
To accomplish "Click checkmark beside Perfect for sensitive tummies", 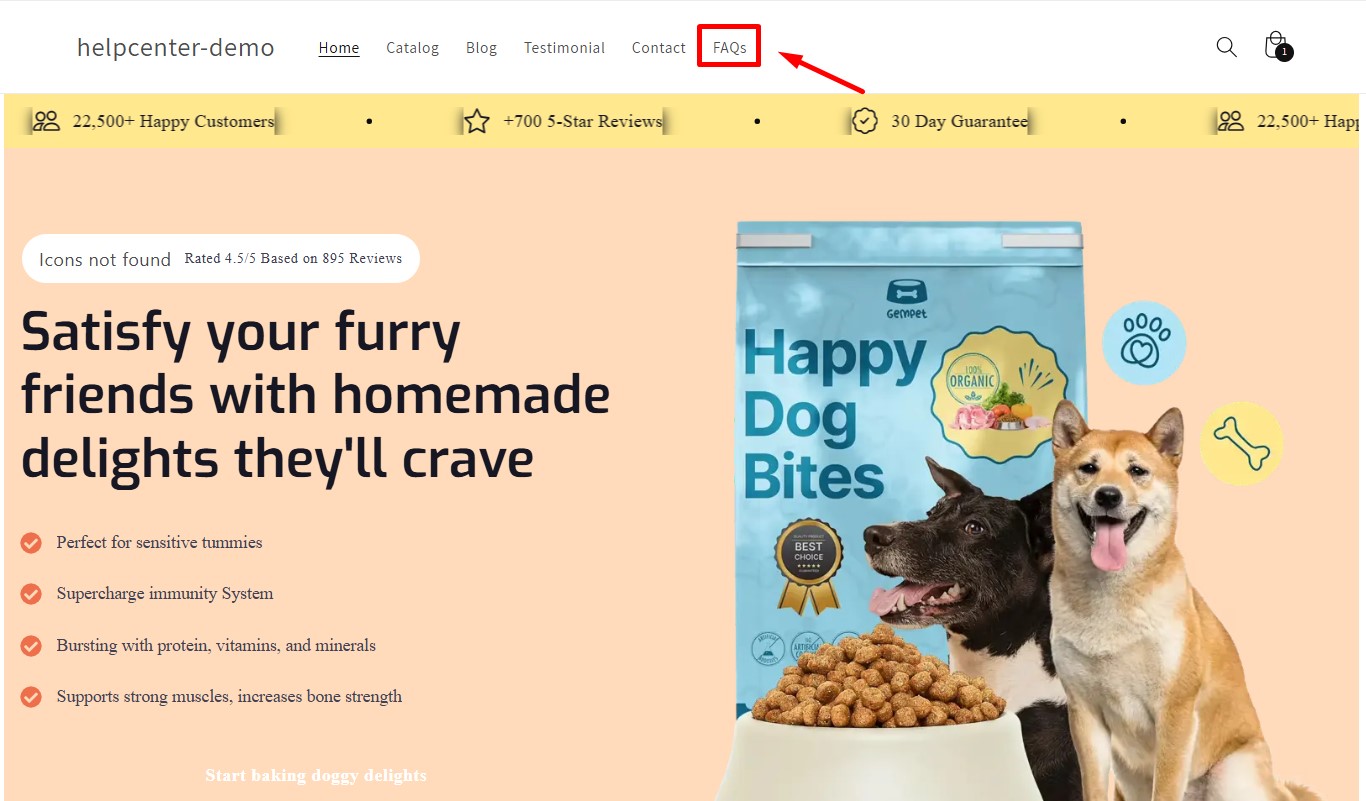I will pyautogui.click(x=31, y=542).
